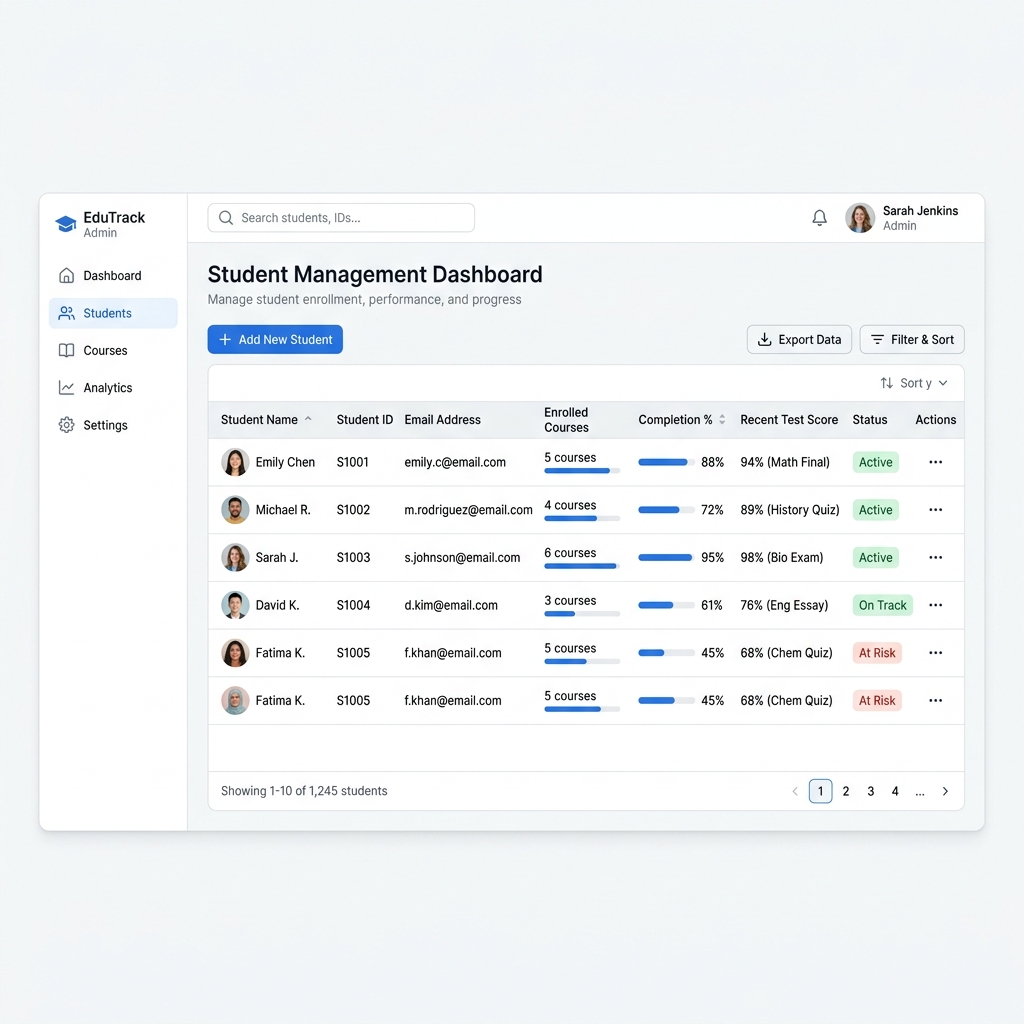Image resolution: width=1024 pixels, height=1024 pixels.
Task: Open the Analytics section
Action: pyautogui.click(x=112, y=388)
